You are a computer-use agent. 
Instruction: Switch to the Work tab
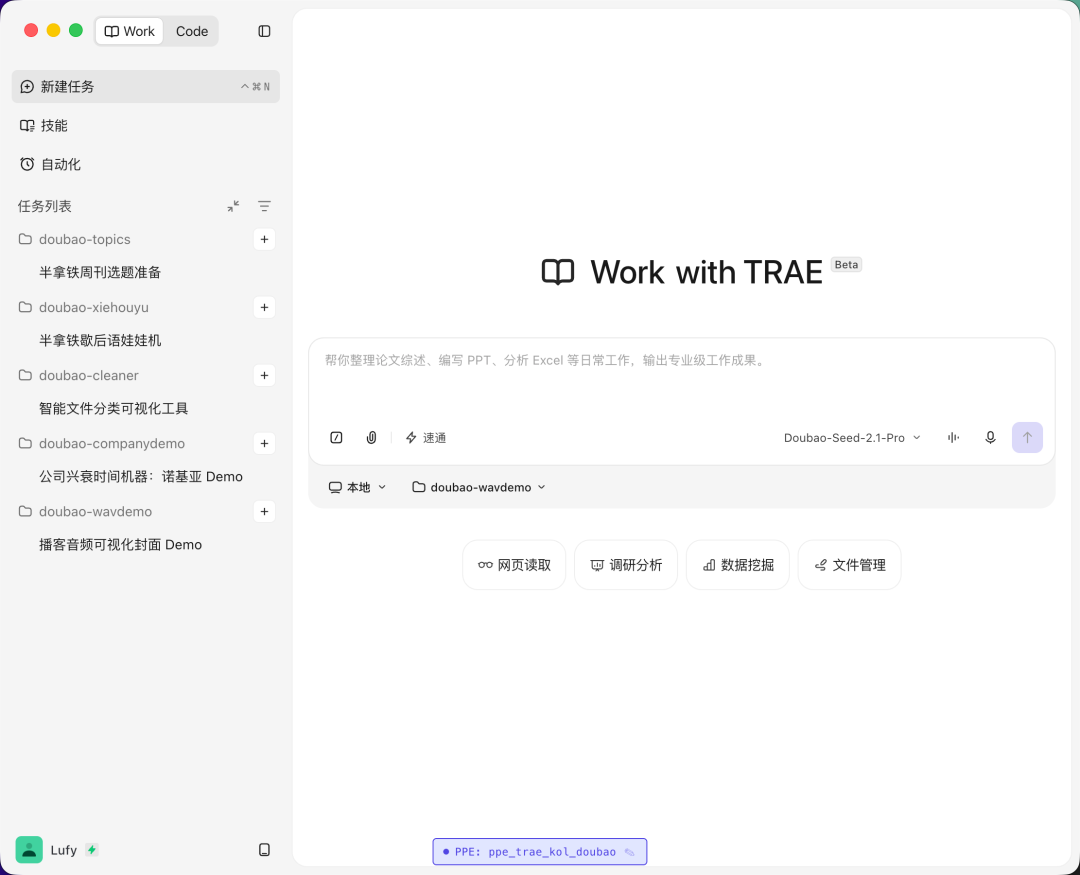point(129,31)
